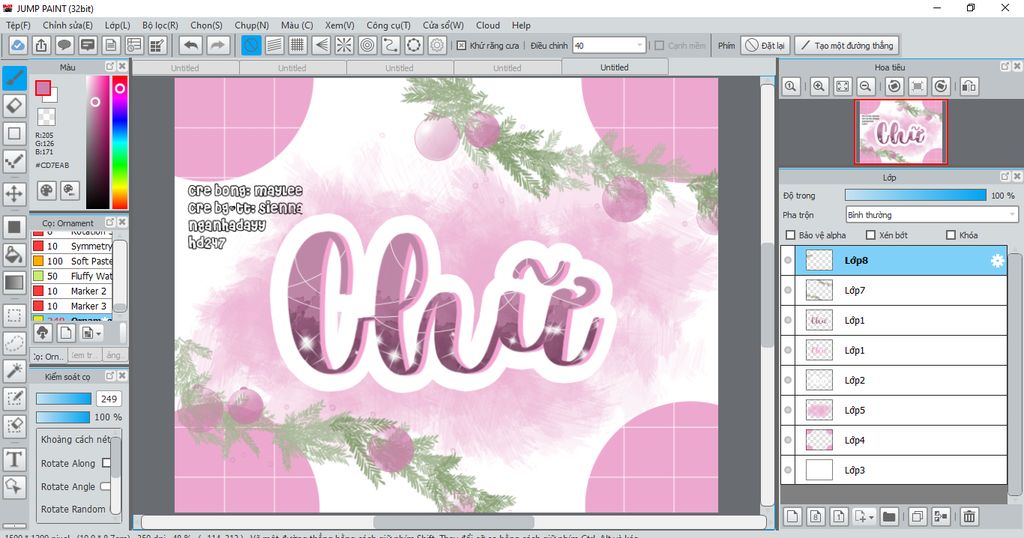Image resolution: width=1024 pixels, height=538 pixels.
Task: Rotate canvas left in navigator
Action: [895, 86]
